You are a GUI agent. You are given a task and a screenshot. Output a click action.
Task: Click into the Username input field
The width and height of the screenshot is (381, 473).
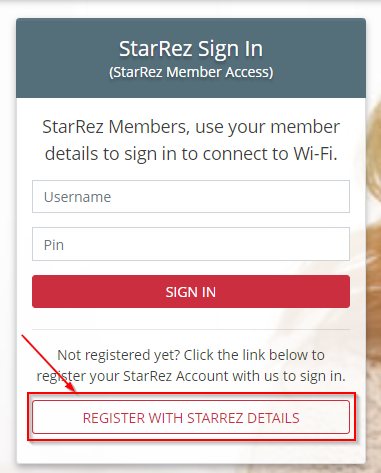191,197
